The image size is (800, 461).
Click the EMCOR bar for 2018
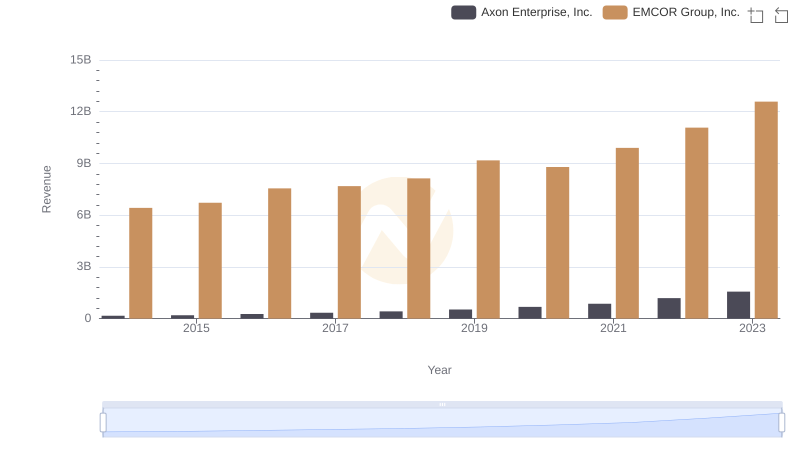coord(419,248)
